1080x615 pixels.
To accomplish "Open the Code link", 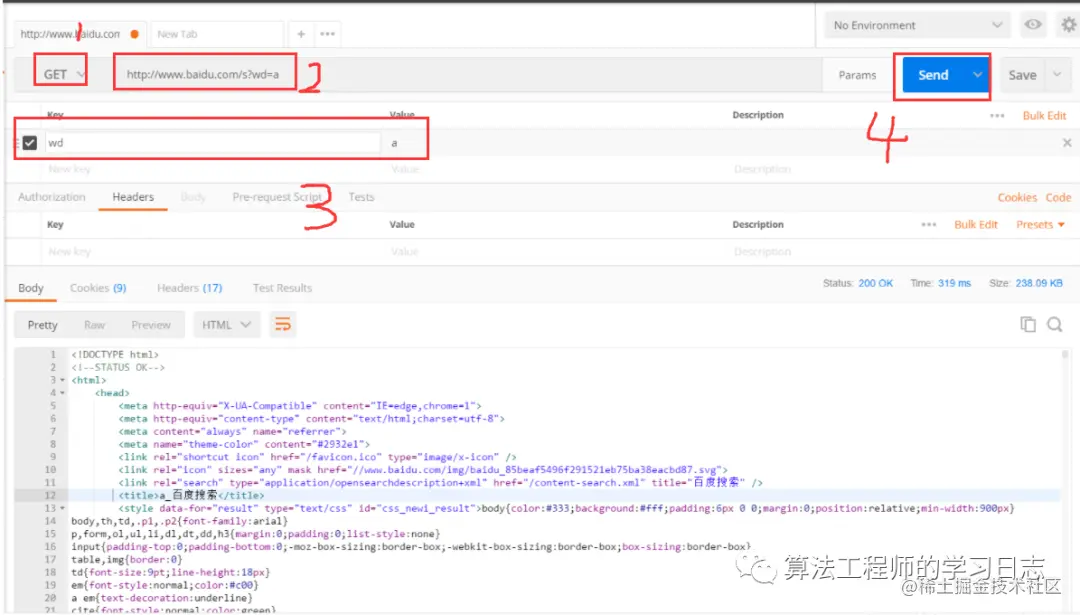I will 1058,198.
